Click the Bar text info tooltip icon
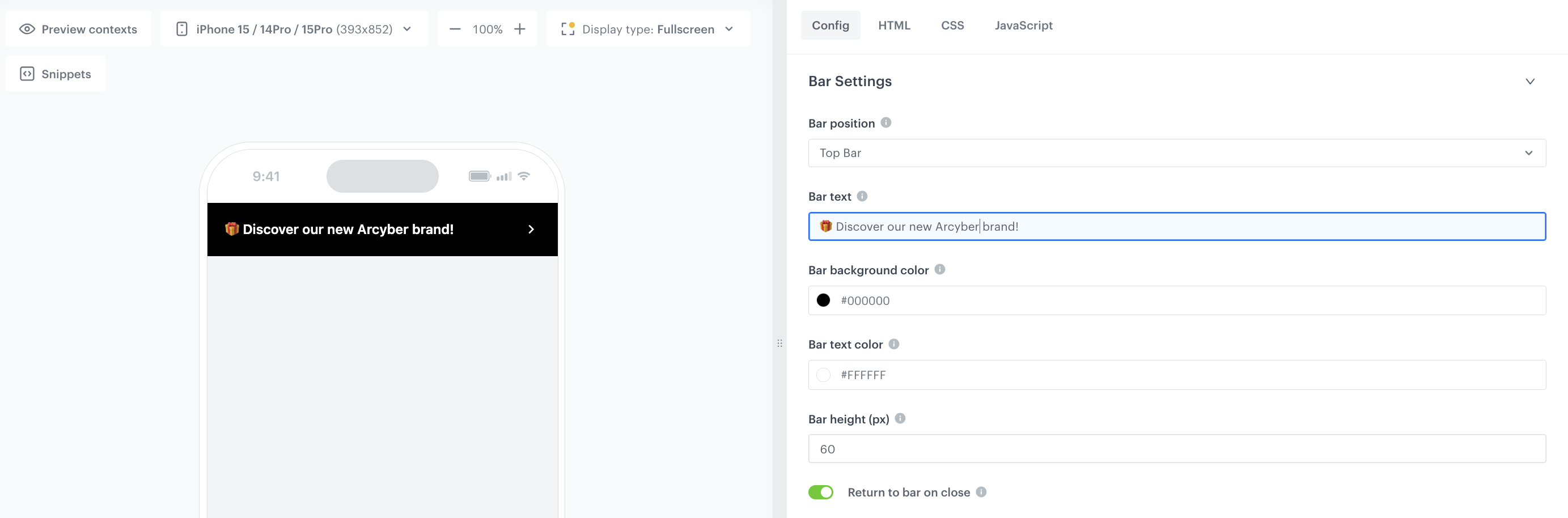The image size is (1568, 518). click(861, 196)
